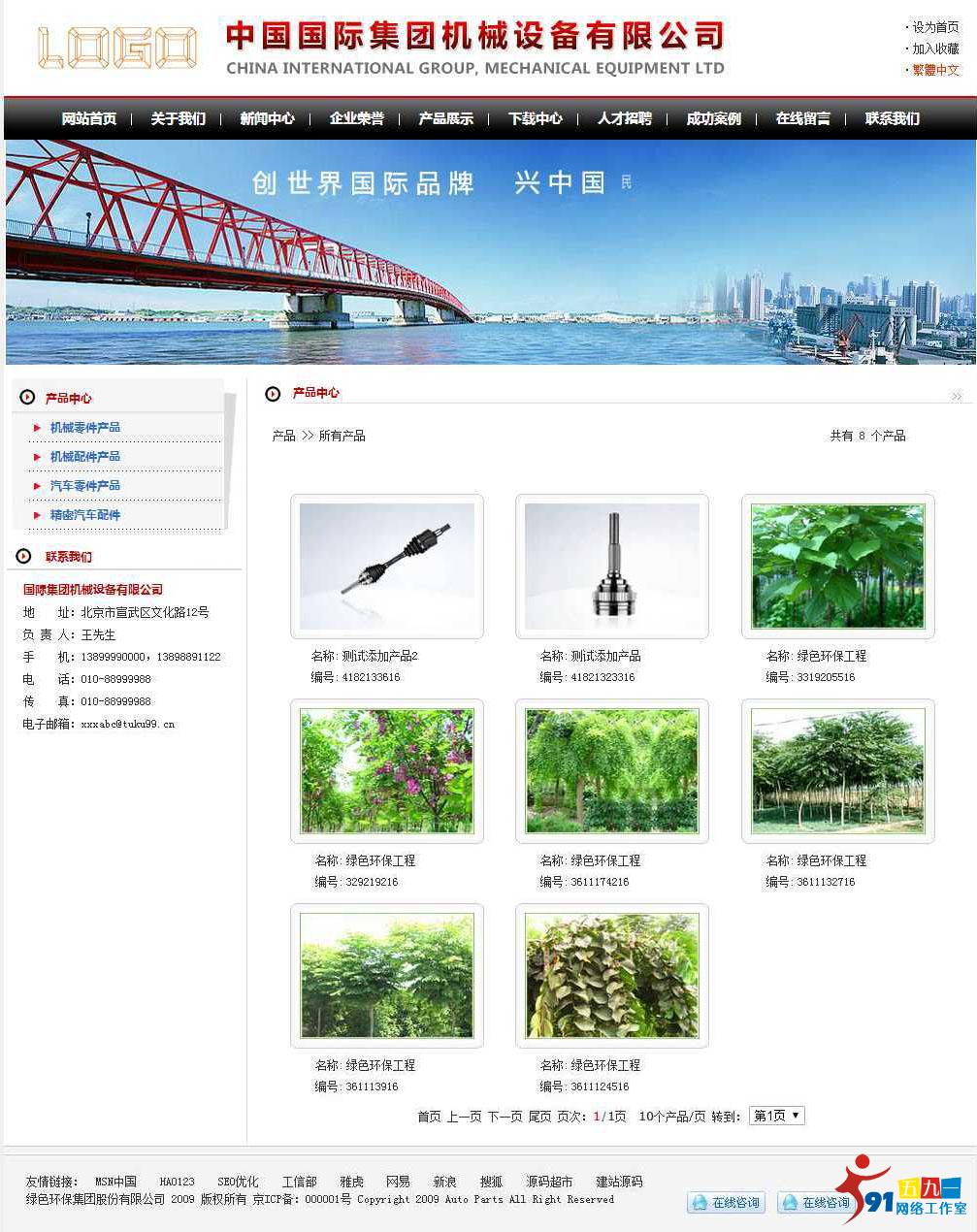Open the 测试添加产品2 product thumbnail
The width and height of the screenshot is (977, 1232).
click(386, 566)
